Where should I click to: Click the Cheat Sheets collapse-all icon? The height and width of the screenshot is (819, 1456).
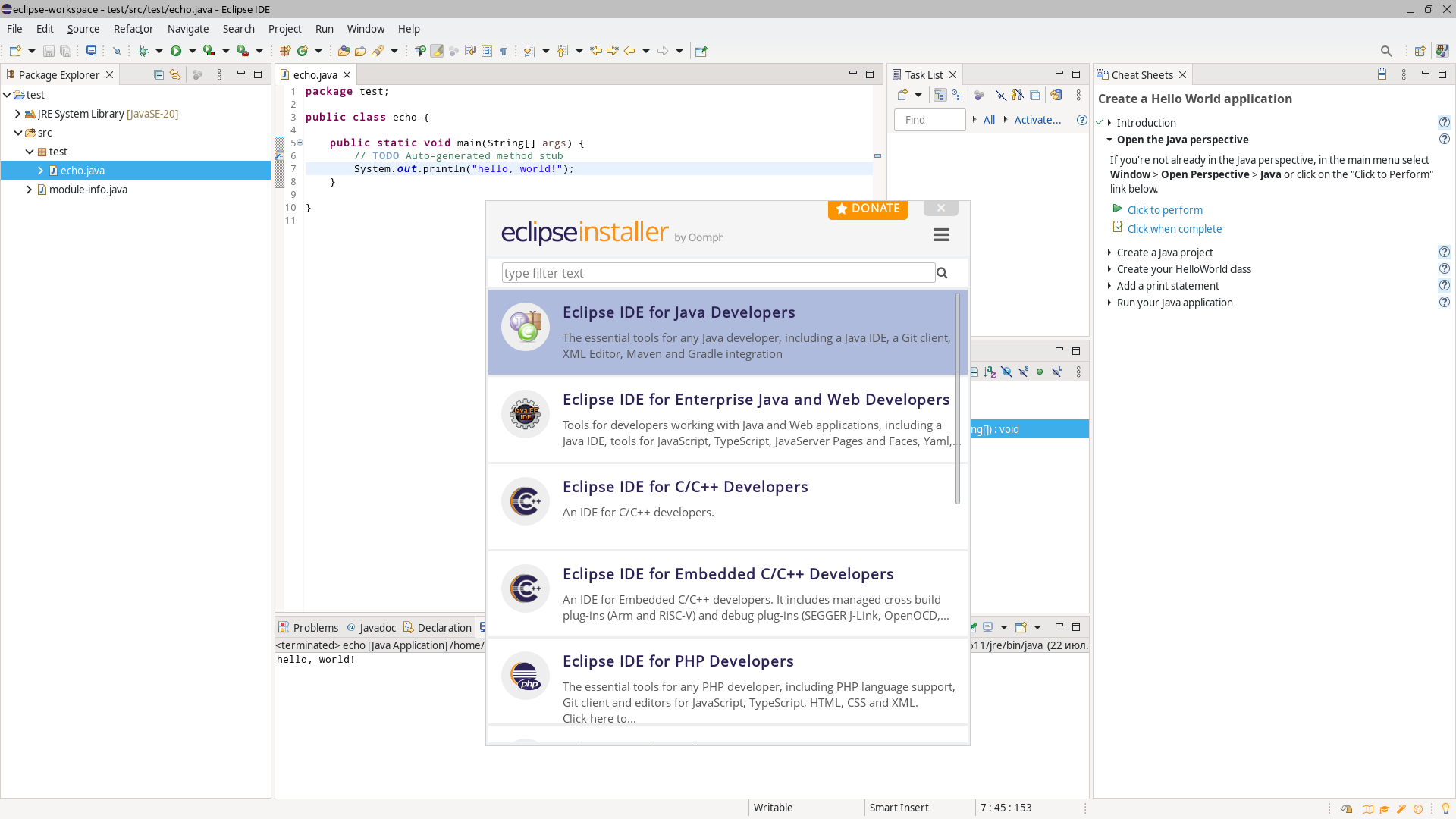1382,74
